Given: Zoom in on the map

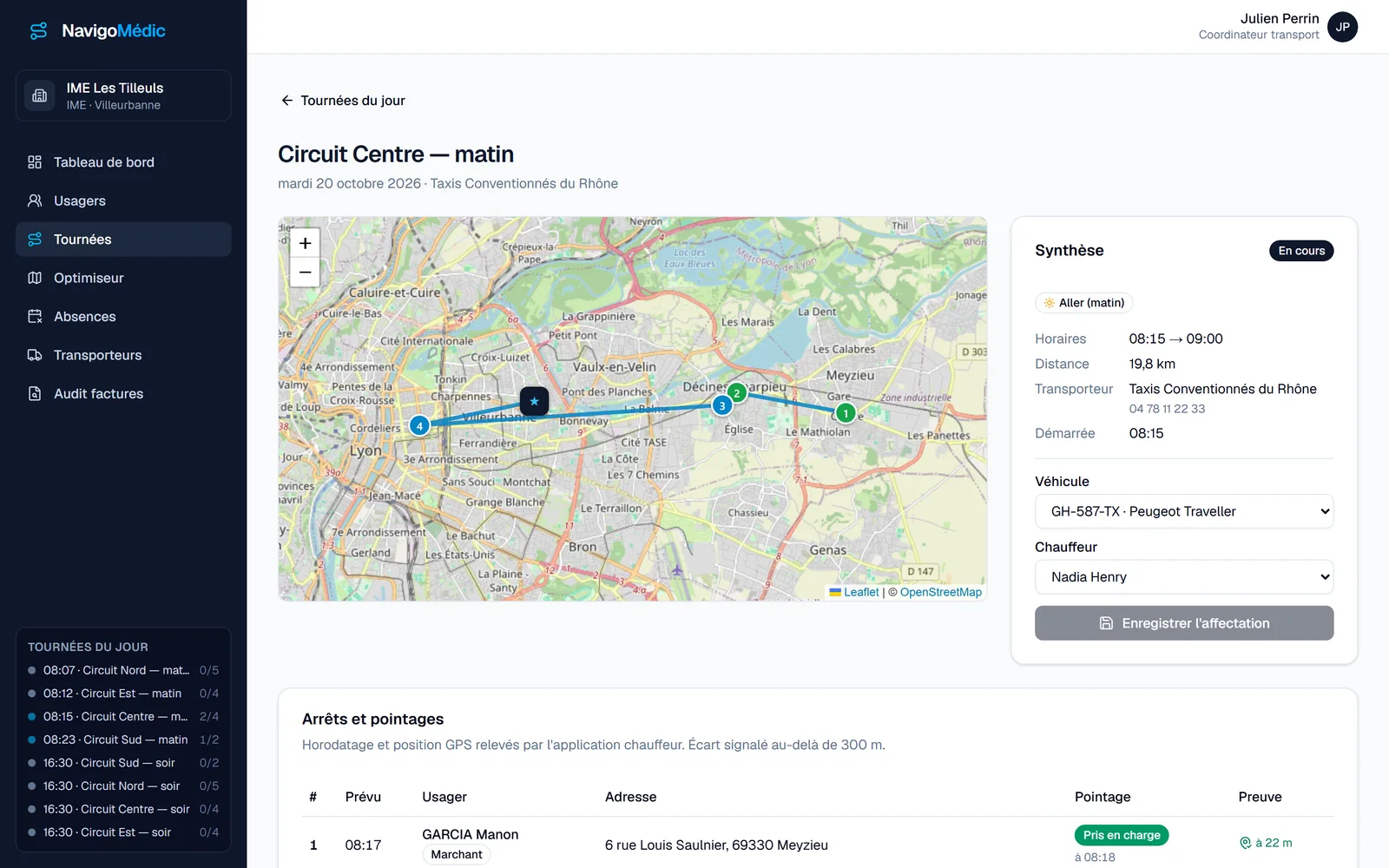Looking at the screenshot, I should point(305,244).
